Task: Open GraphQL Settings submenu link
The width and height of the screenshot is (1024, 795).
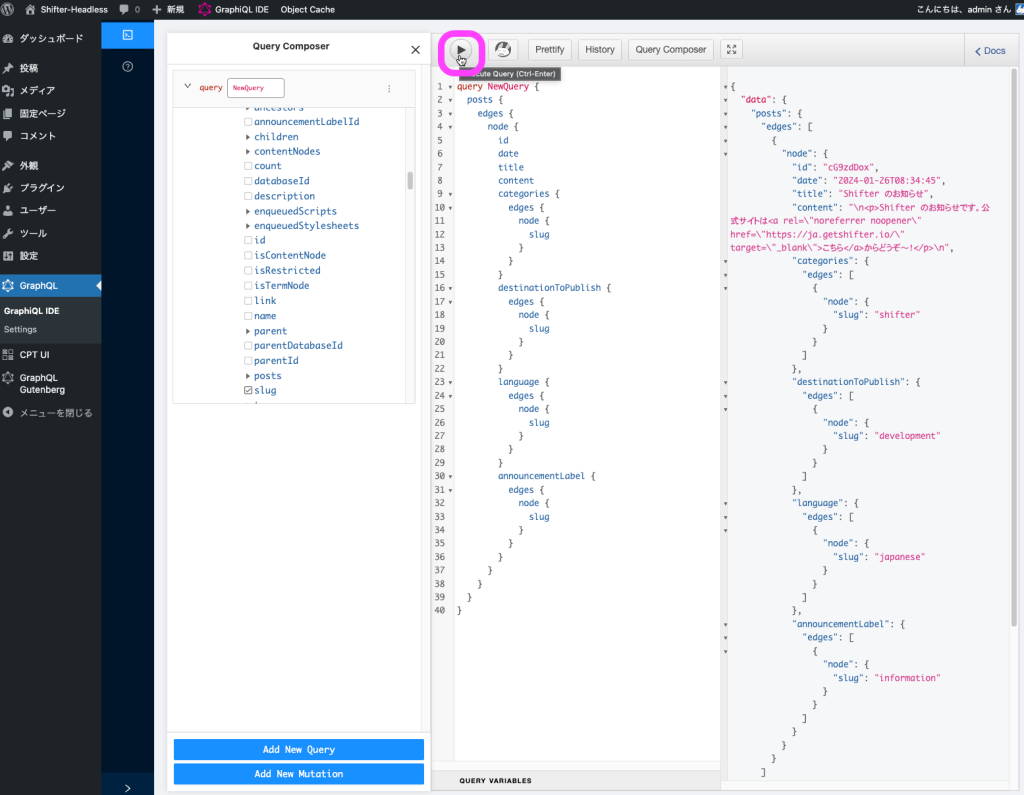Action: [20, 330]
